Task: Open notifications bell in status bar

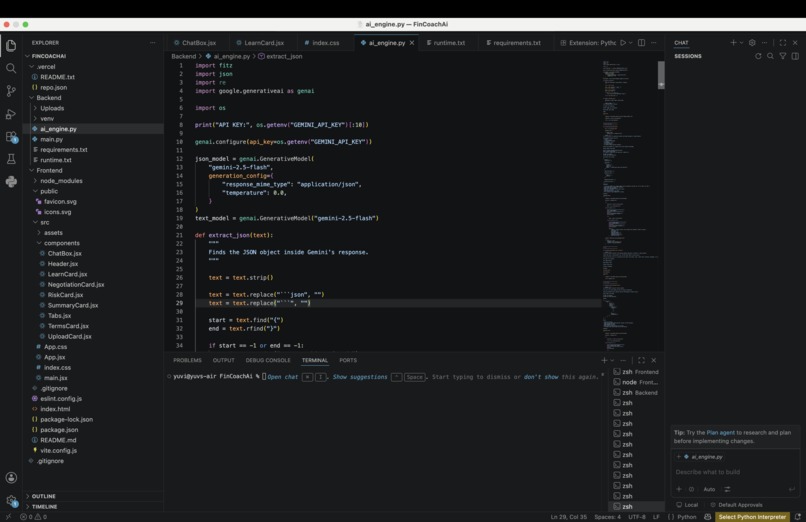Action: coord(798,517)
